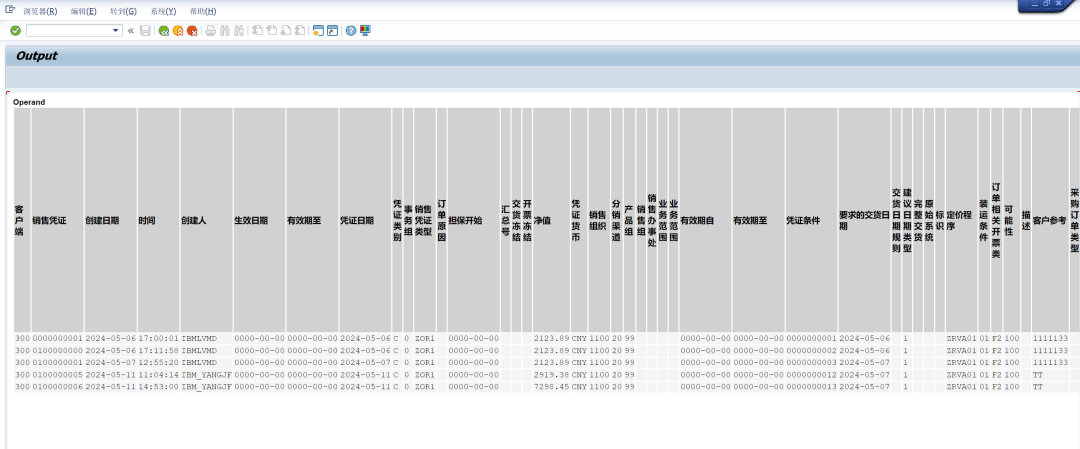Open the 帮助(H) menu
This screenshot has width=1080, height=449.
click(x=202, y=12)
